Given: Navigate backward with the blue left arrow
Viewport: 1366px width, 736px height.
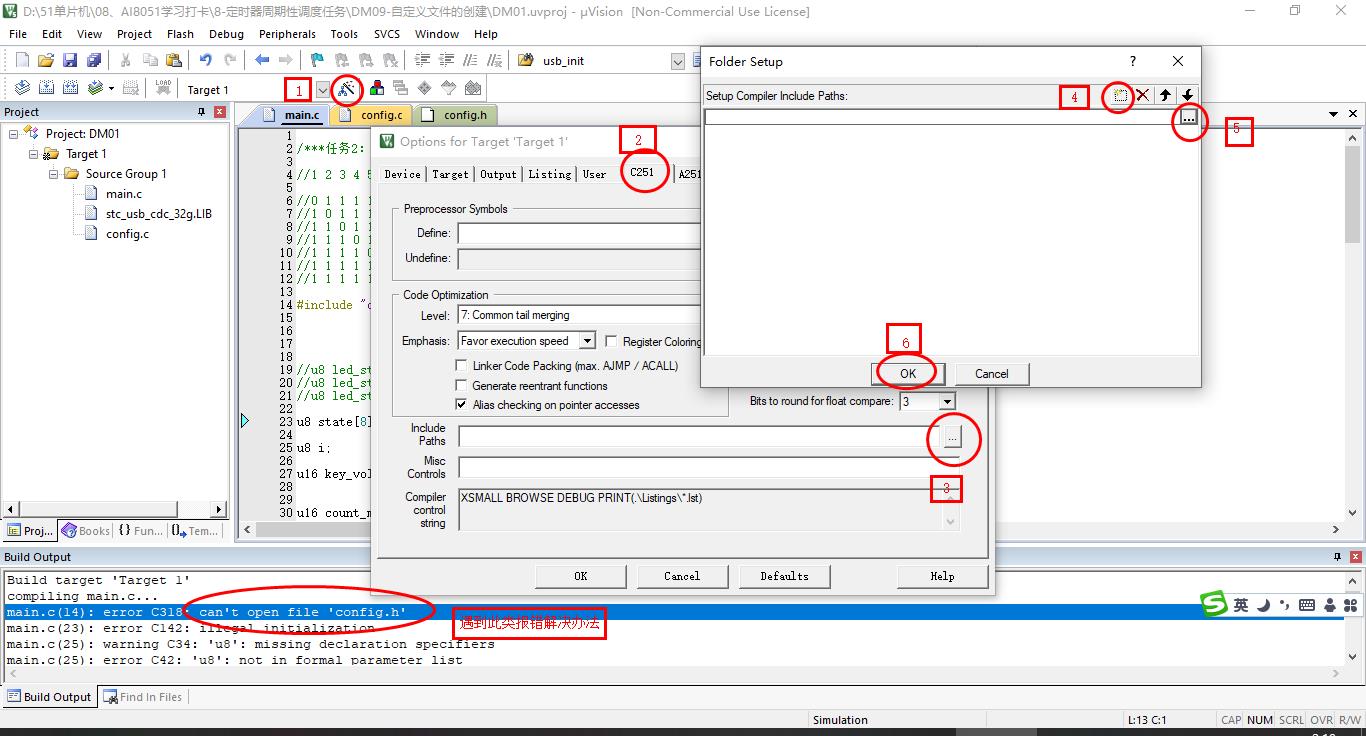Looking at the screenshot, I should 262,61.
